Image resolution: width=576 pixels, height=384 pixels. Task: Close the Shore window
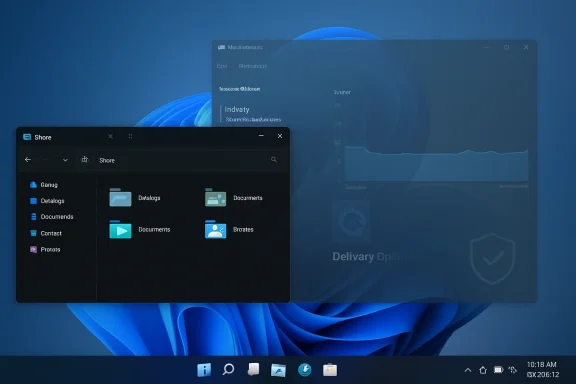point(280,136)
